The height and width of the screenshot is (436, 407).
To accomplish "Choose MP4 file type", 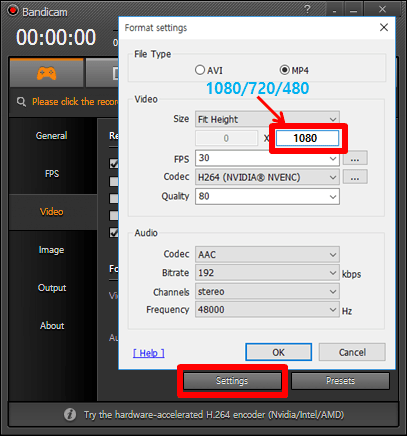I will [294, 70].
